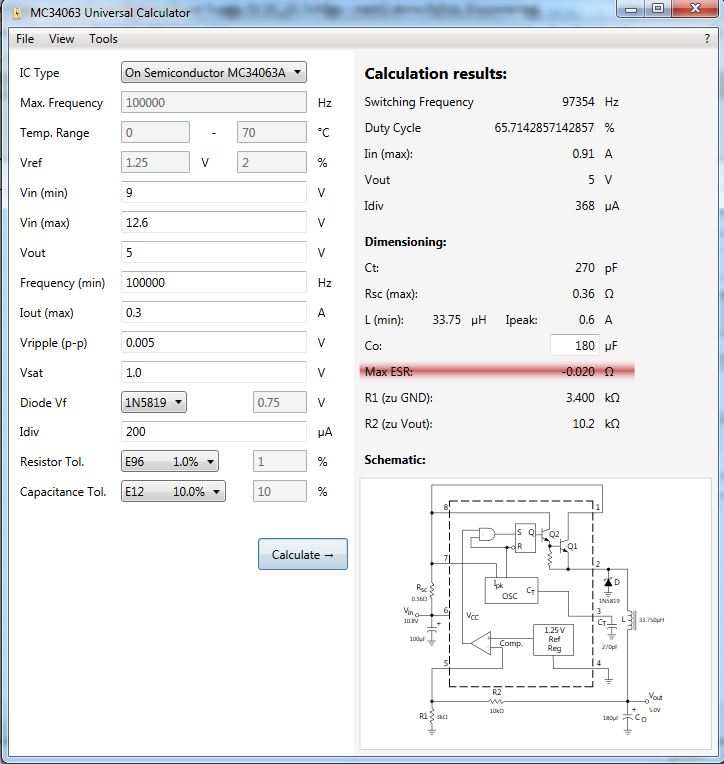
Task: Click the Iin (max) 0.91 value
Action: point(583,154)
